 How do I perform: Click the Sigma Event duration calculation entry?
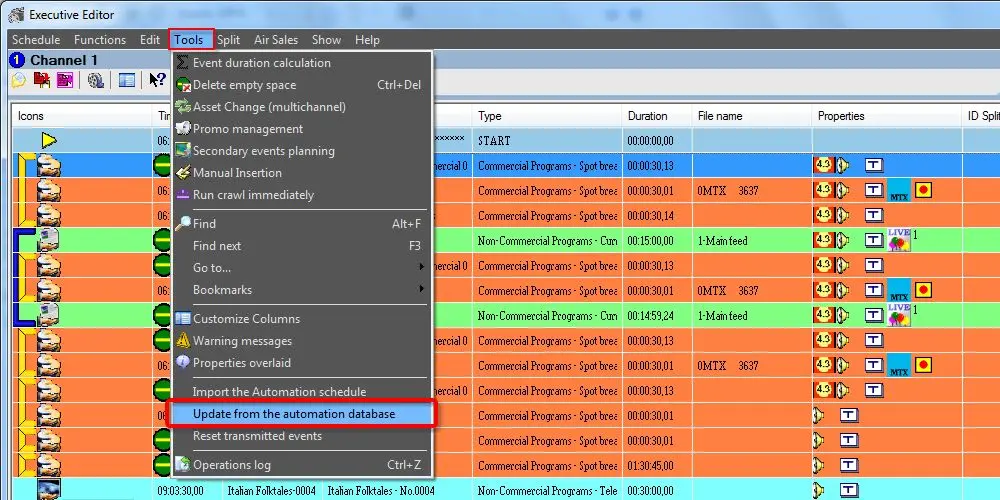pyautogui.click(x=261, y=63)
